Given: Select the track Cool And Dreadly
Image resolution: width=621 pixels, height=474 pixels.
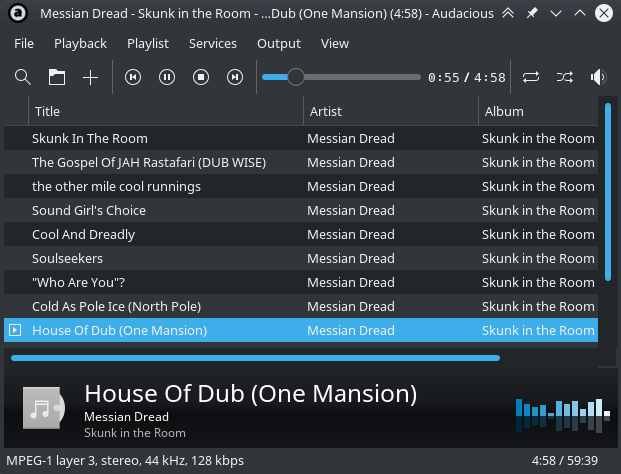Looking at the screenshot, I should [83, 234].
